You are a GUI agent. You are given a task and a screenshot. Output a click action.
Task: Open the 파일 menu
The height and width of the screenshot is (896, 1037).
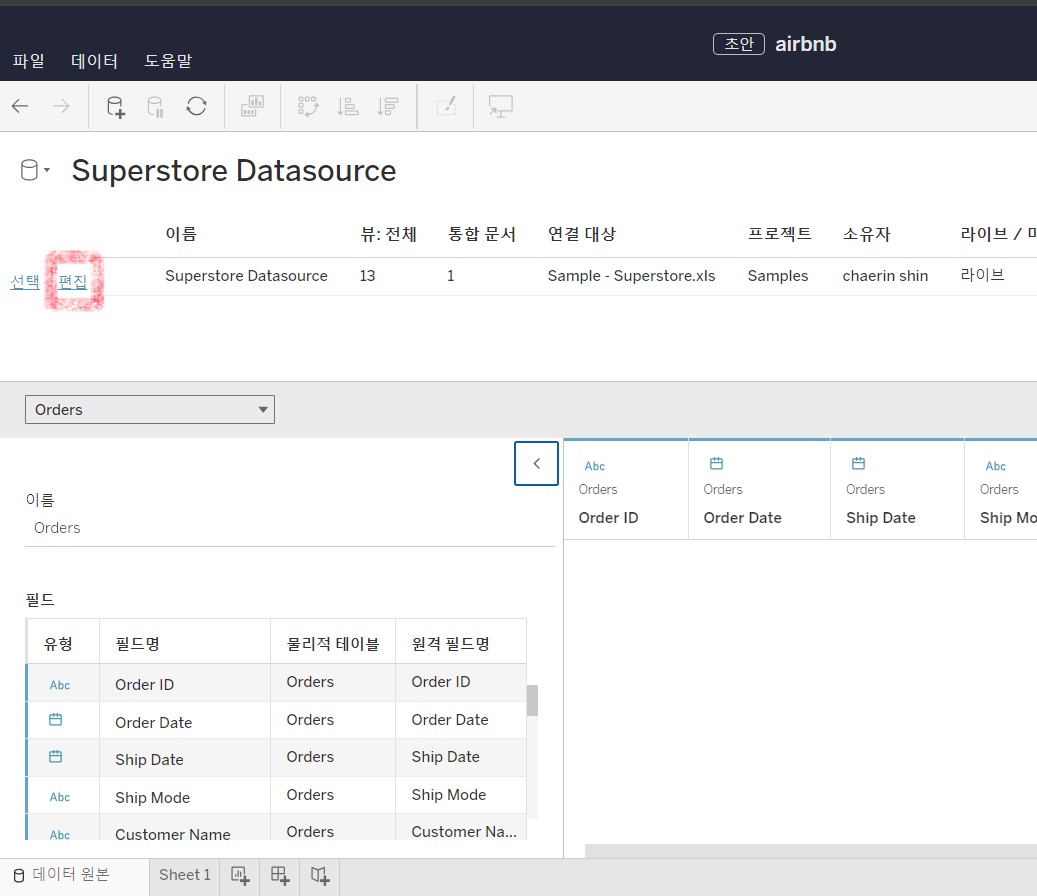pyautogui.click(x=28, y=61)
